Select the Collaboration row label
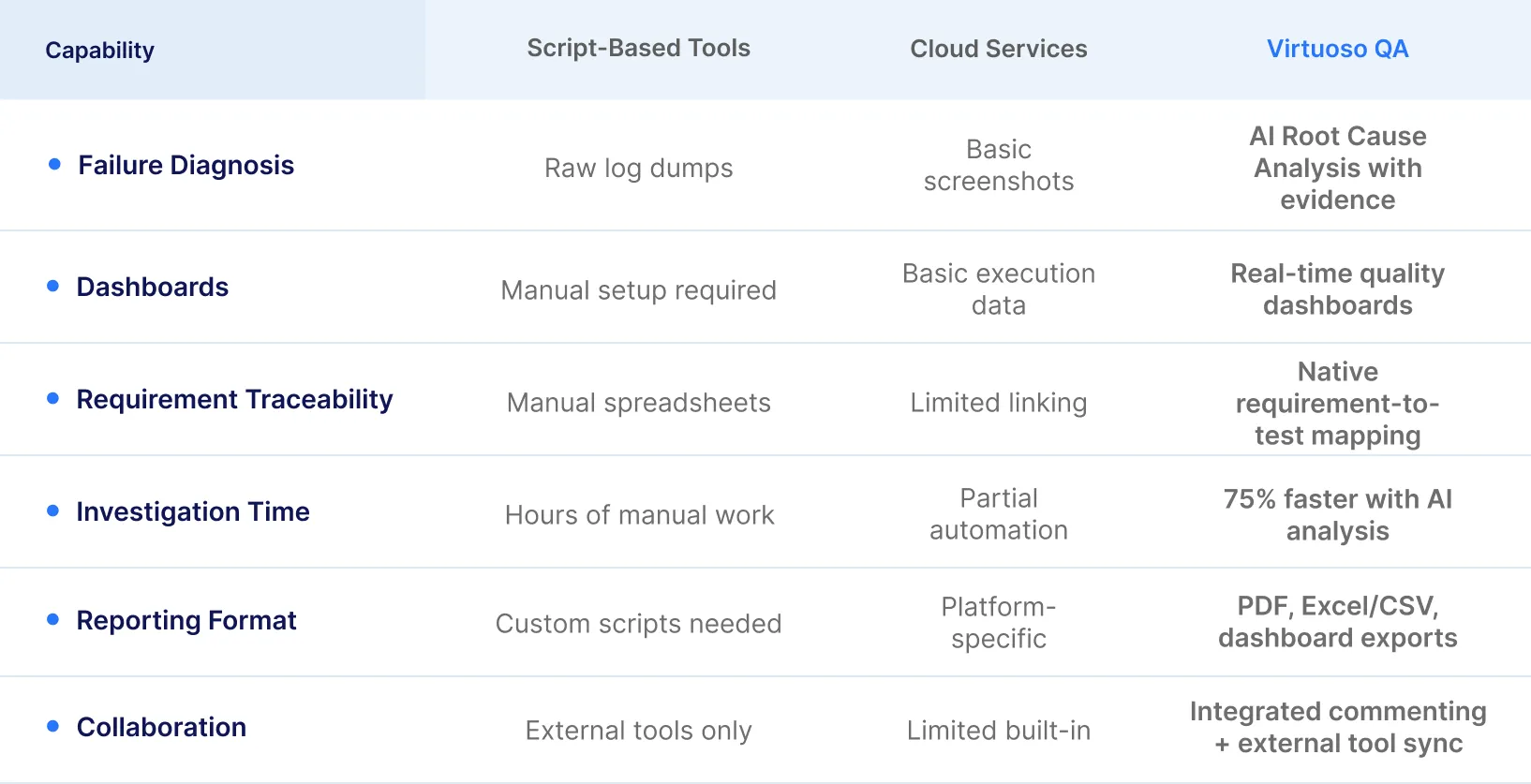 (162, 727)
